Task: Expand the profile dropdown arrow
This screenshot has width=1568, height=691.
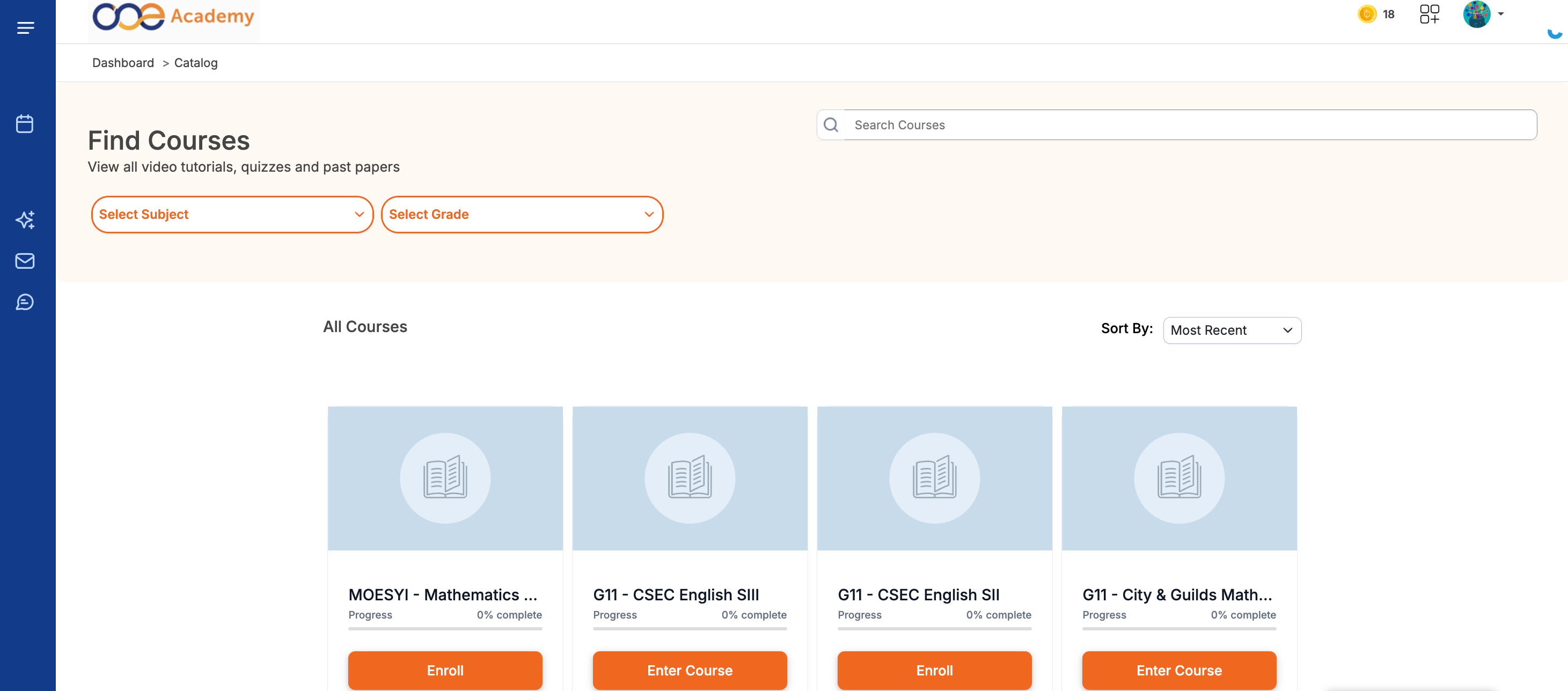Action: point(1500,14)
